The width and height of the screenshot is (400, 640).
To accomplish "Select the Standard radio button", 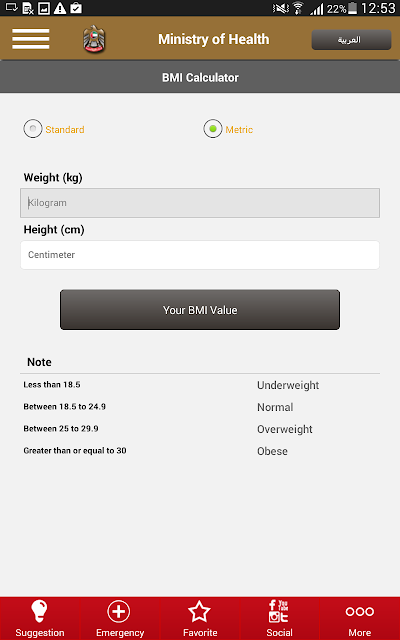I will coord(33,129).
